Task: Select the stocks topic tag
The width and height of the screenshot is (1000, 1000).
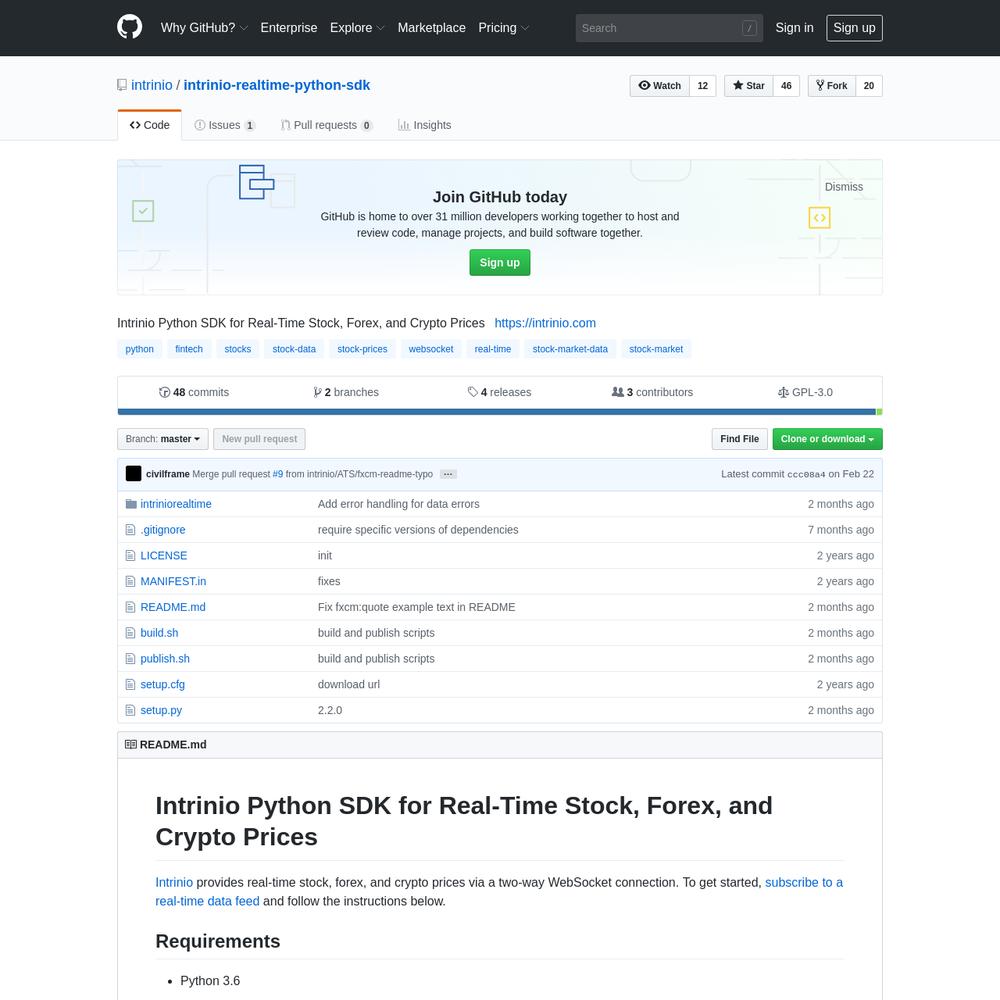Action: tap(238, 349)
